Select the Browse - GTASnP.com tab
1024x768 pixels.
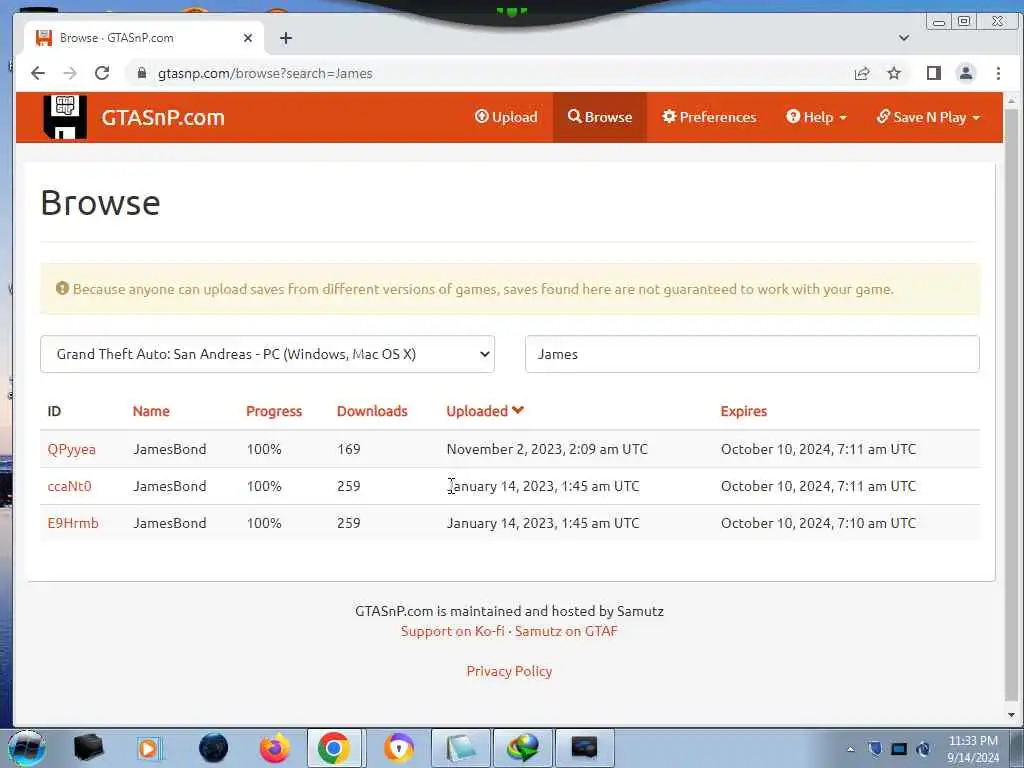(x=144, y=38)
